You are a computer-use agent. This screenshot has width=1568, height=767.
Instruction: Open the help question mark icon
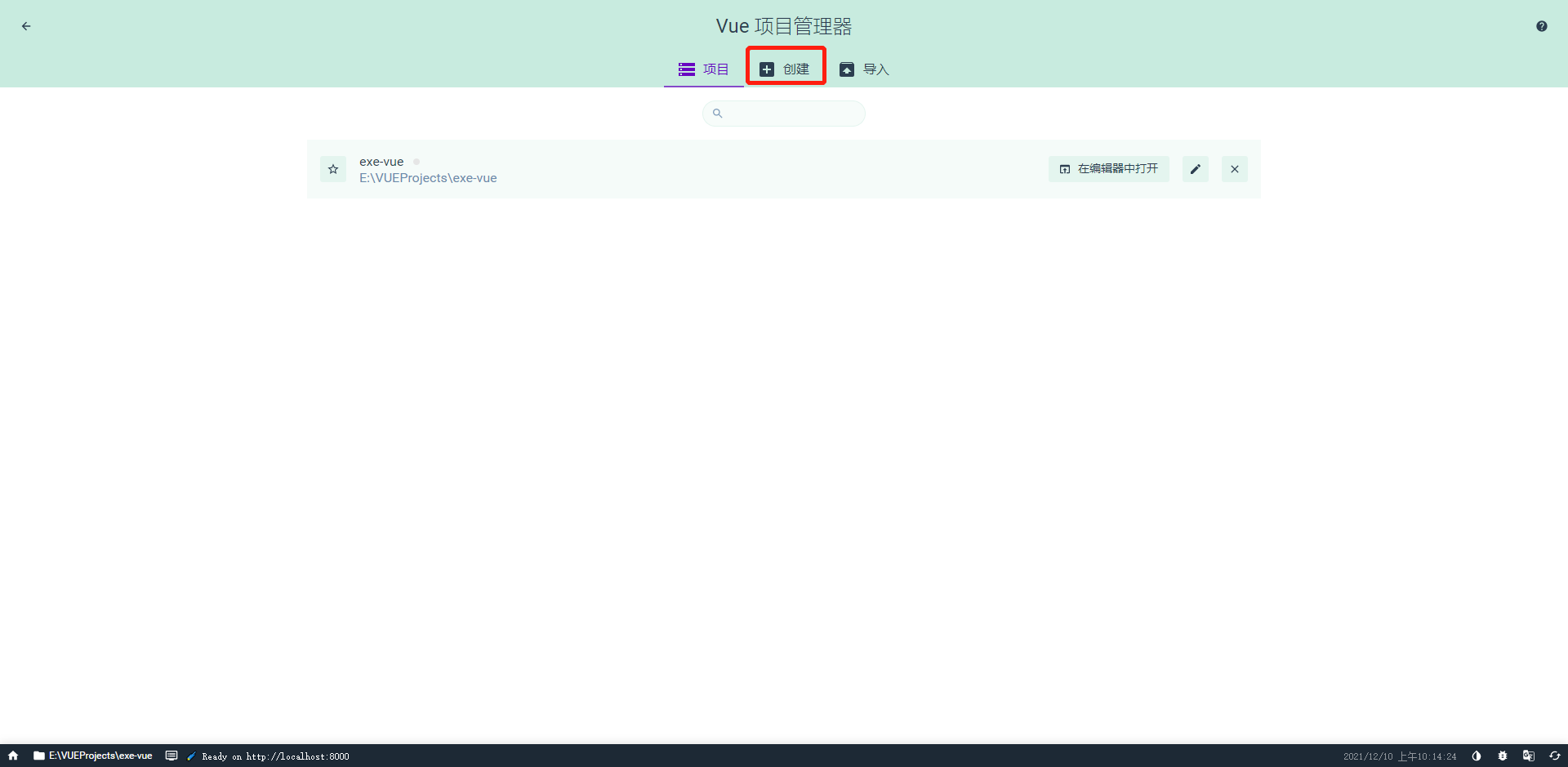click(x=1541, y=26)
